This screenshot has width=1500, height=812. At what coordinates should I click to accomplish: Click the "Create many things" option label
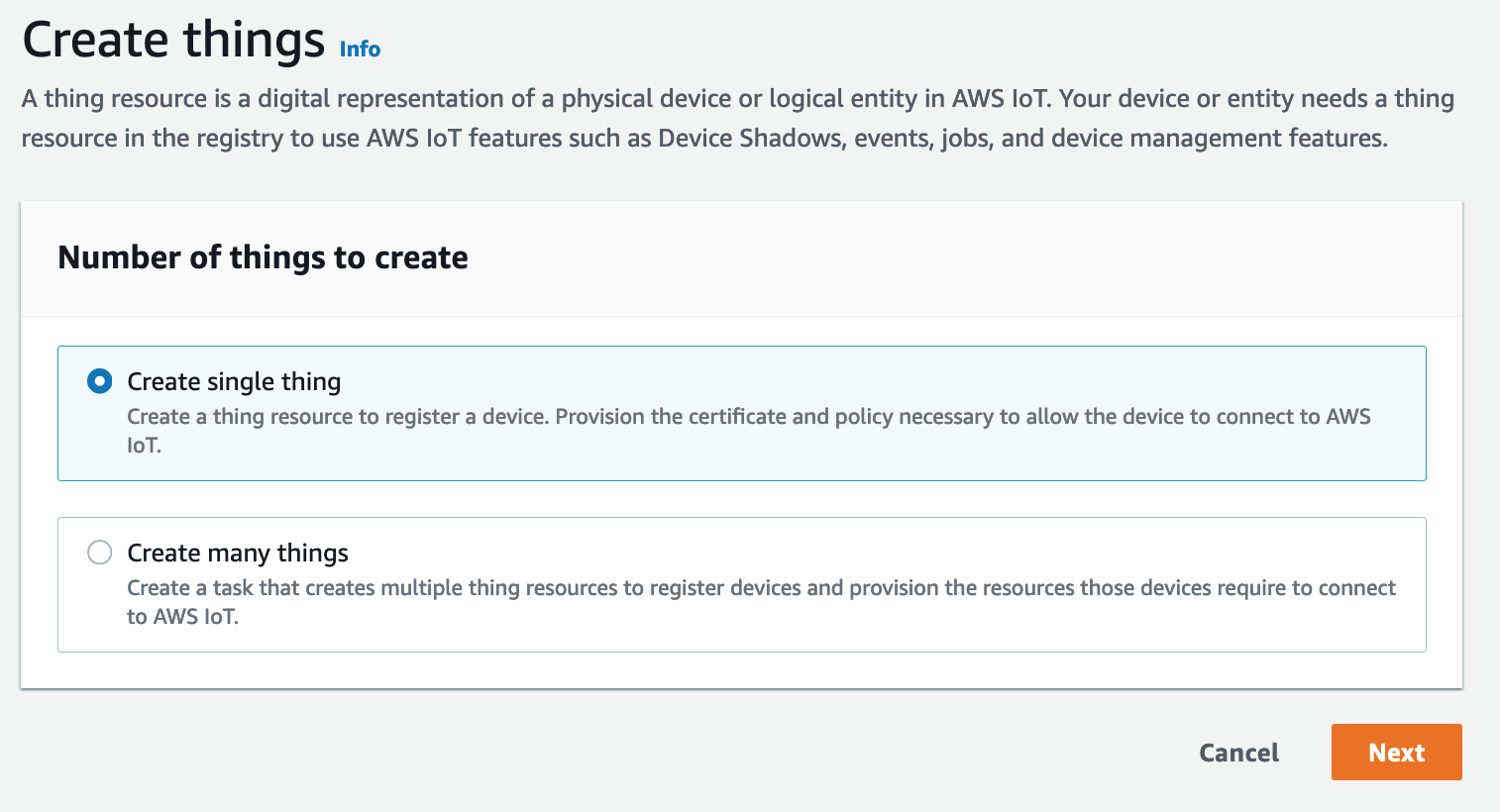click(238, 554)
